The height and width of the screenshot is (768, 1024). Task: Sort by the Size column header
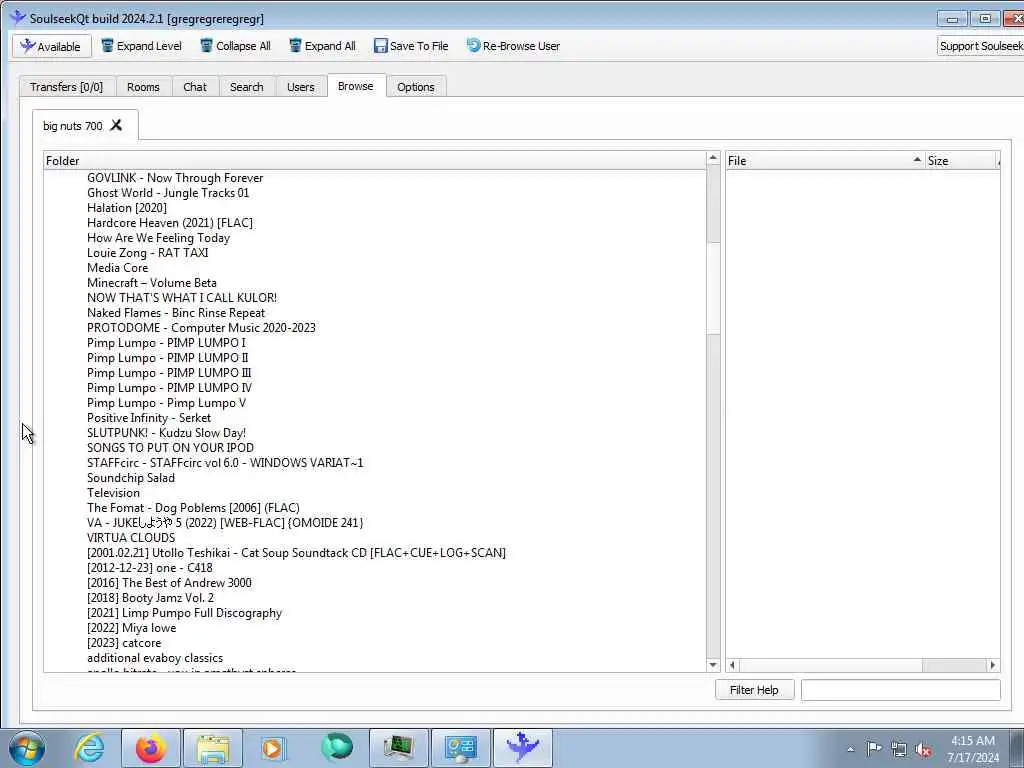[961, 161]
